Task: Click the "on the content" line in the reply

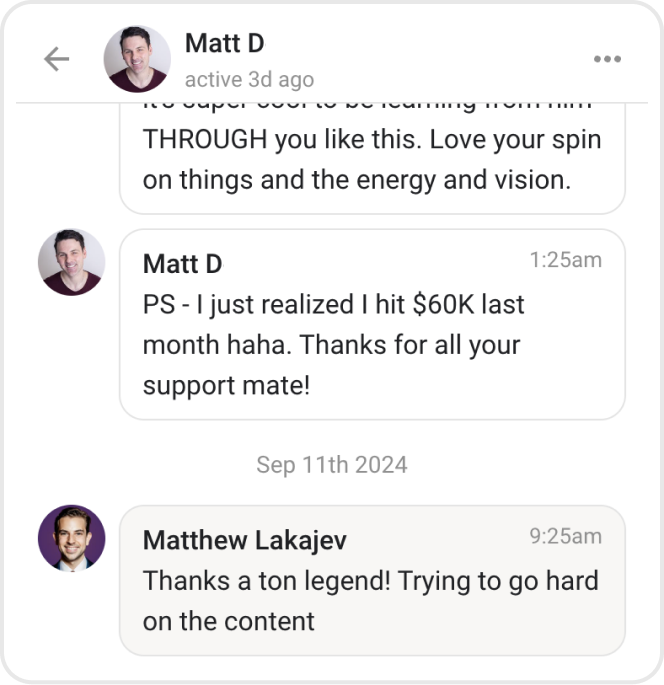Action: [228, 621]
